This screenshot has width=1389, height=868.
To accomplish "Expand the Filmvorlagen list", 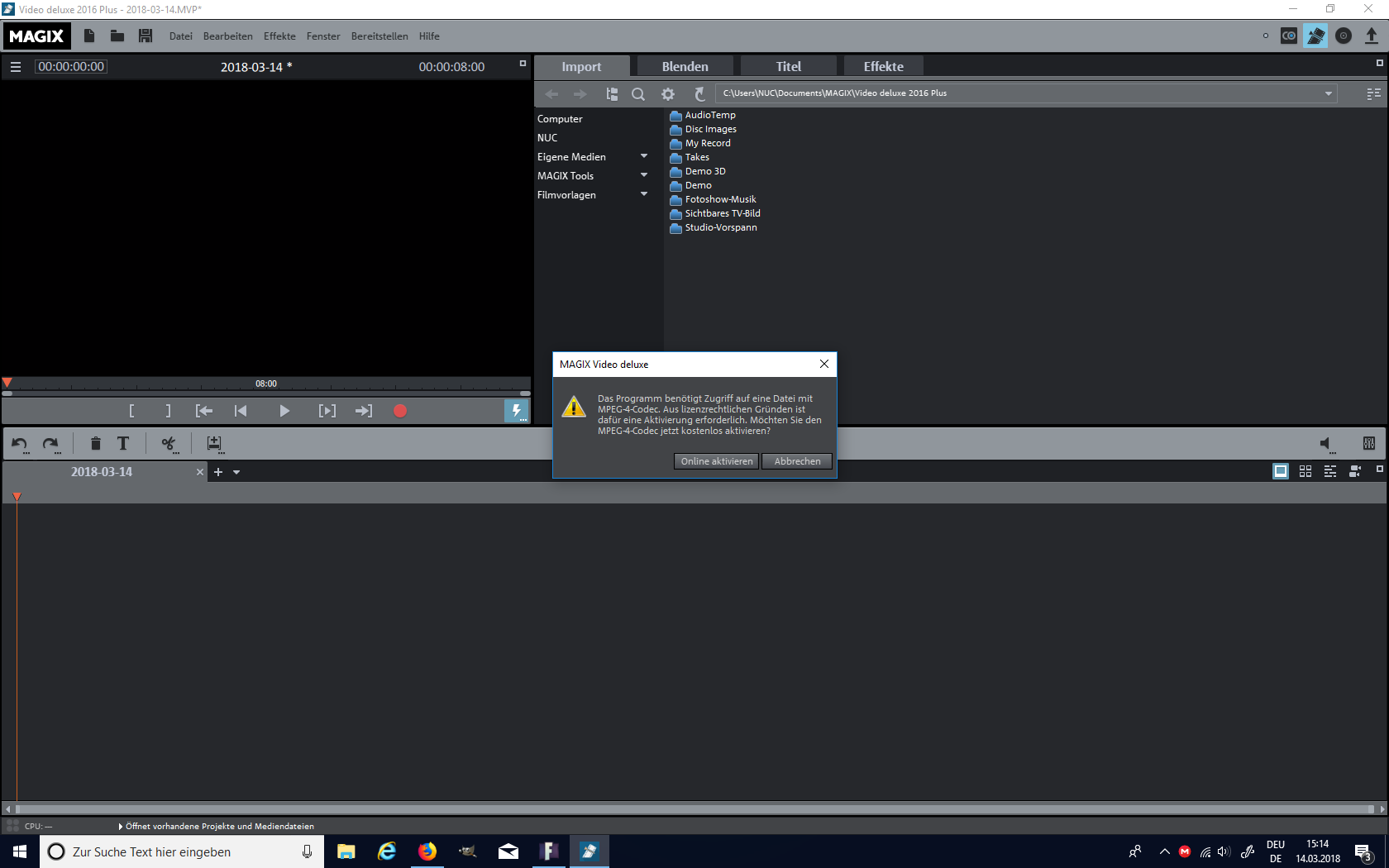I will tap(644, 194).
